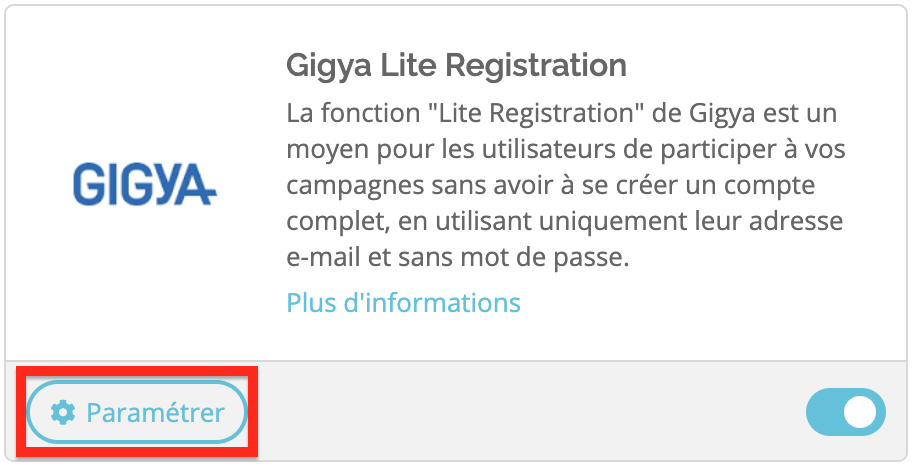Open Gigya settings via the cog icon
This screenshot has width=912, height=466.
click(63, 412)
